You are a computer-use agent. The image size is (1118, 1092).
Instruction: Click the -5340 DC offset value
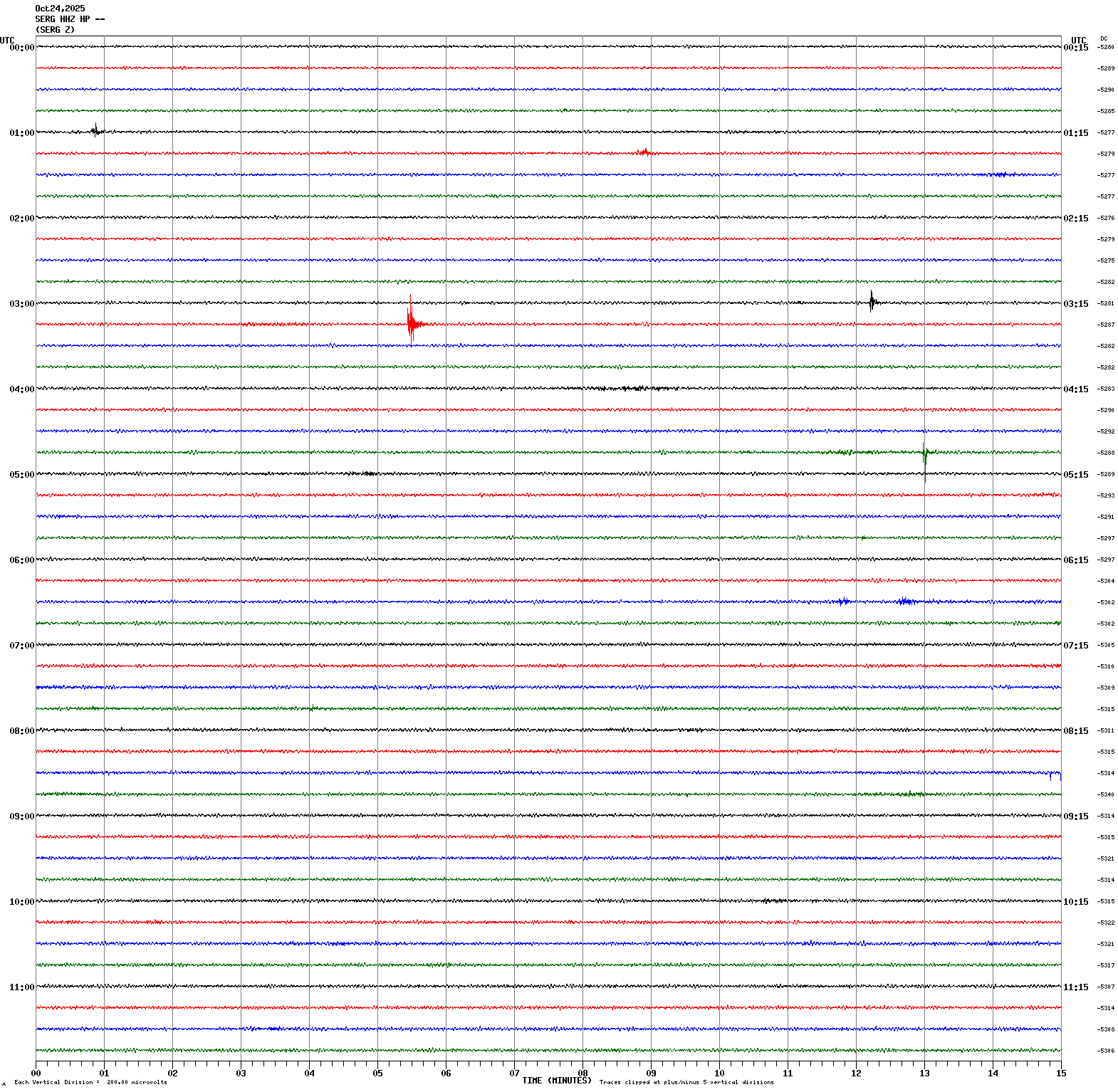tap(1106, 794)
